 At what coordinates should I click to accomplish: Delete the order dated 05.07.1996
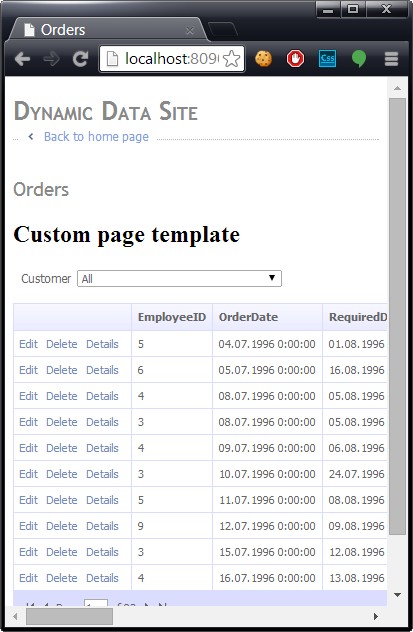(62, 370)
